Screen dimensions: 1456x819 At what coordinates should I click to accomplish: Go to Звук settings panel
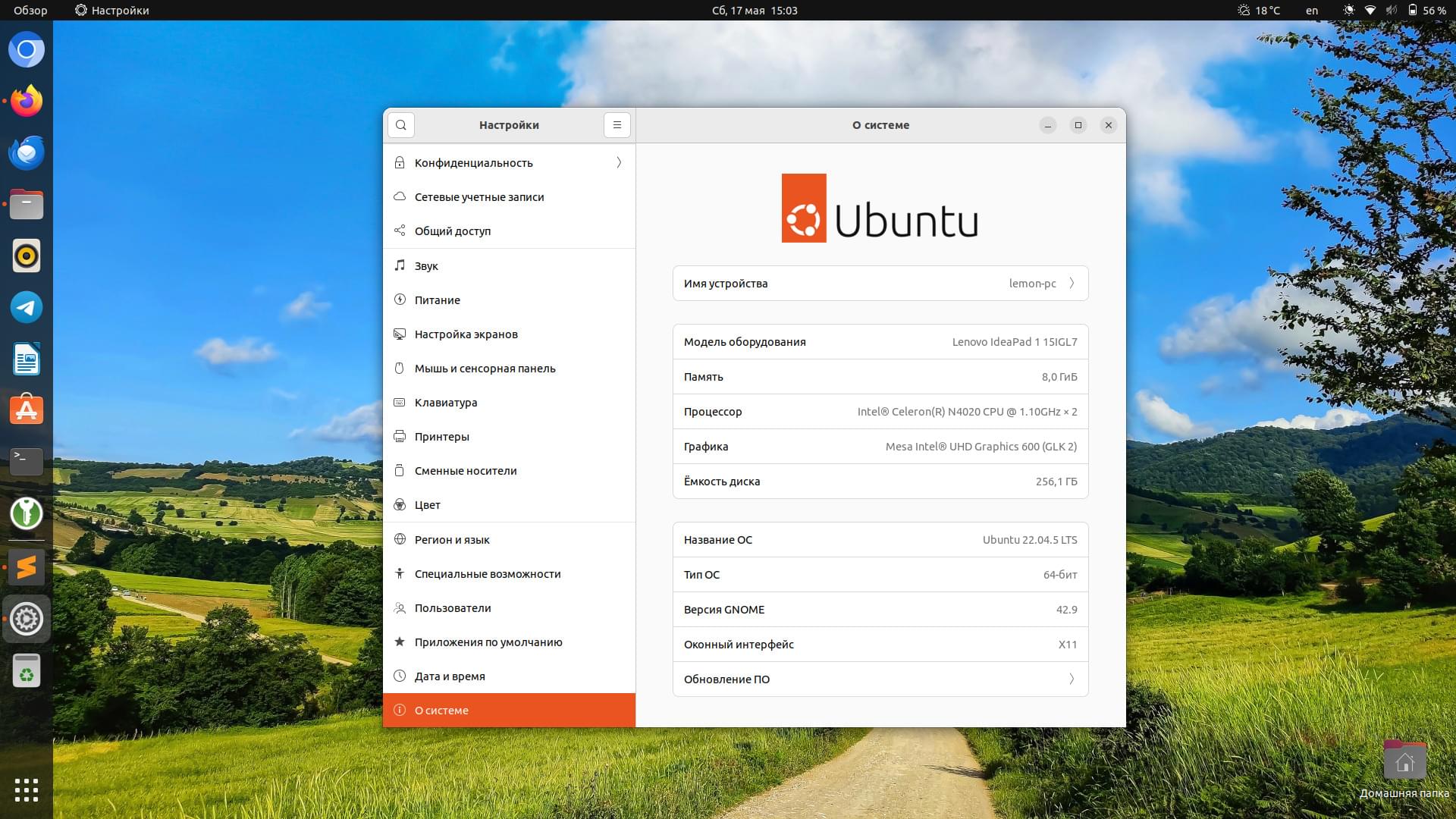tap(509, 265)
